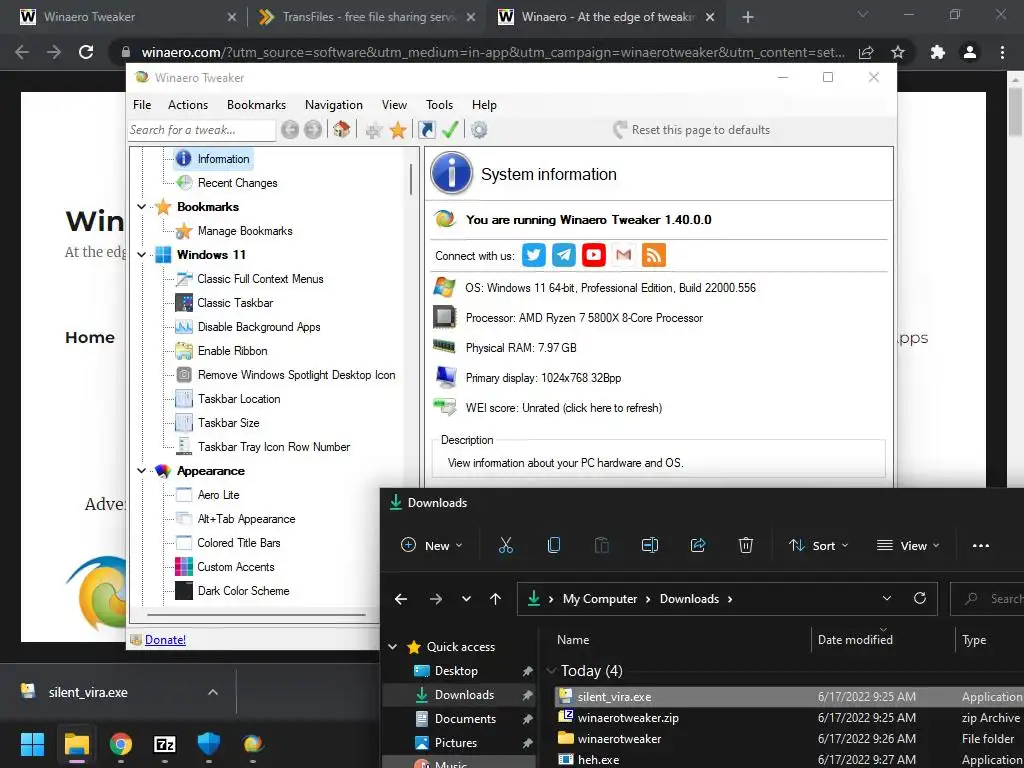
Task: Click the Gmail envelope icon
Action: (624, 255)
